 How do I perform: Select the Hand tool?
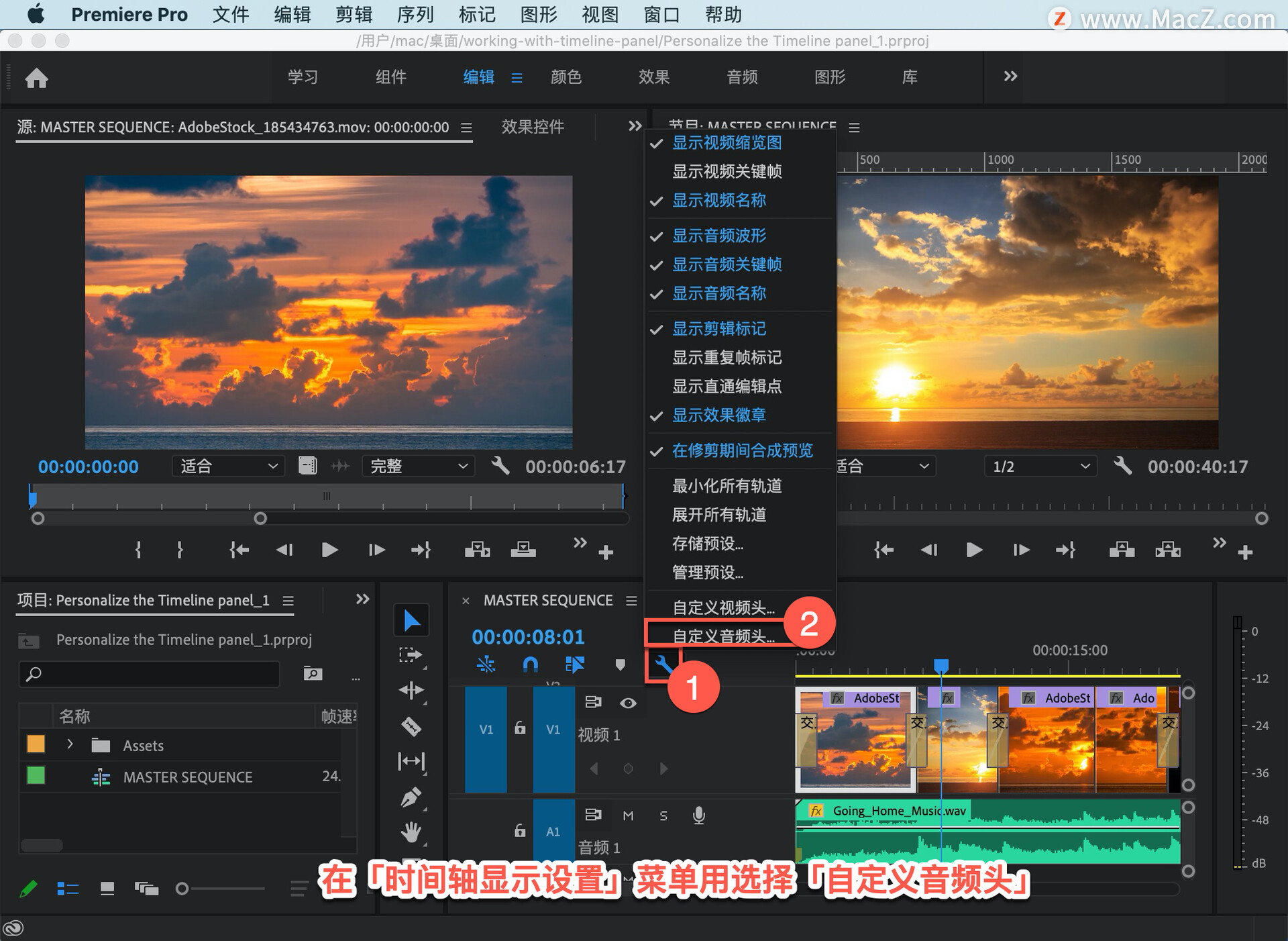pos(411,832)
